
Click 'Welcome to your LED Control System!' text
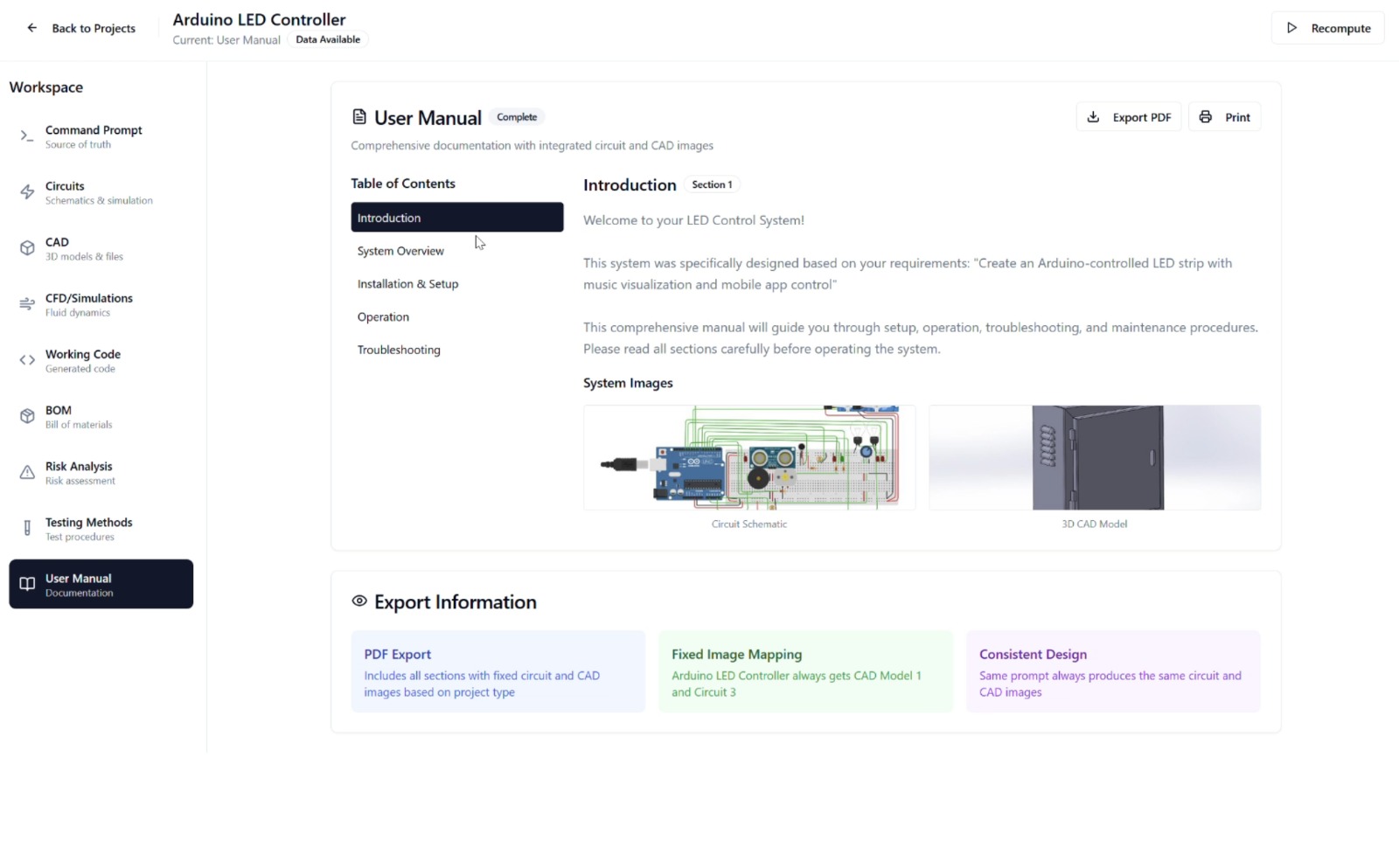693,220
